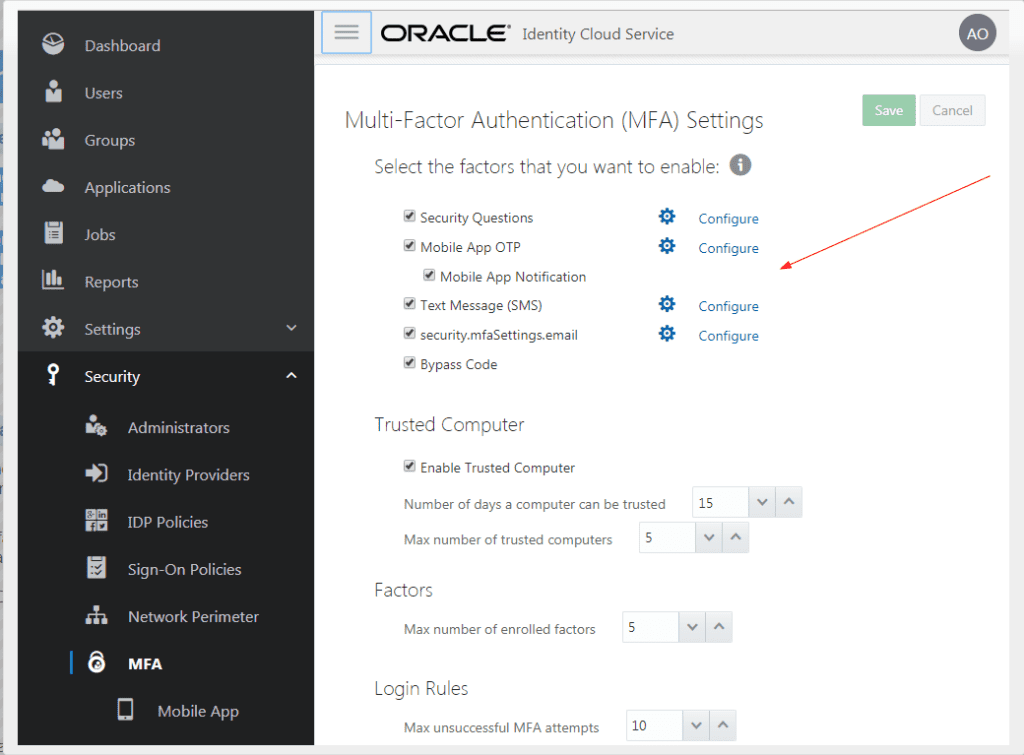The width and height of the screenshot is (1024, 755).
Task: Disable the Mobile App Notification checkbox
Action: click(429, 274)
